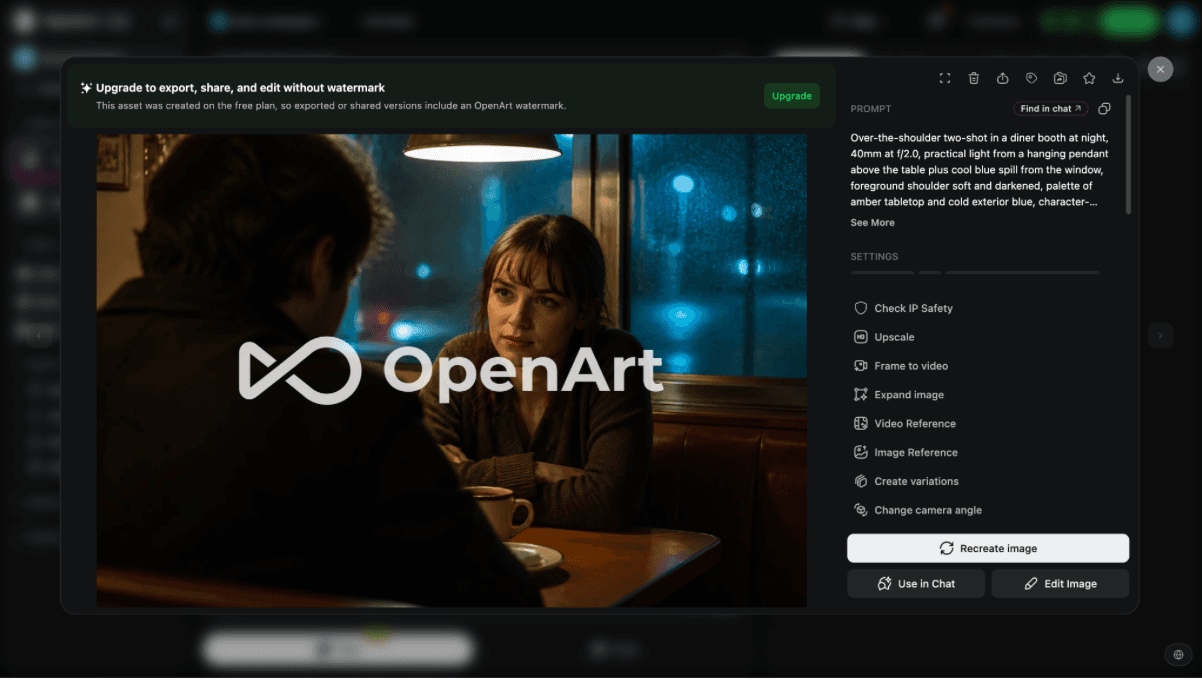Go to next image with right arrow
The height and width of the screenshot is (680, 1202).
(x=1160, y=335)
